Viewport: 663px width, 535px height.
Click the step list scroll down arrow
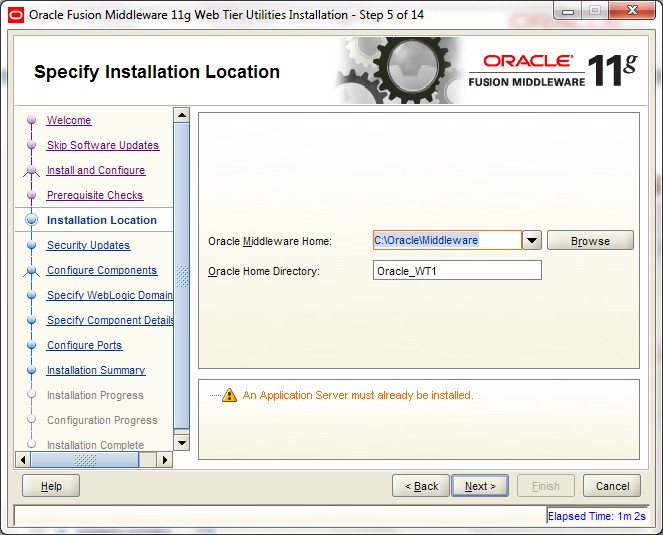point(182,443)
